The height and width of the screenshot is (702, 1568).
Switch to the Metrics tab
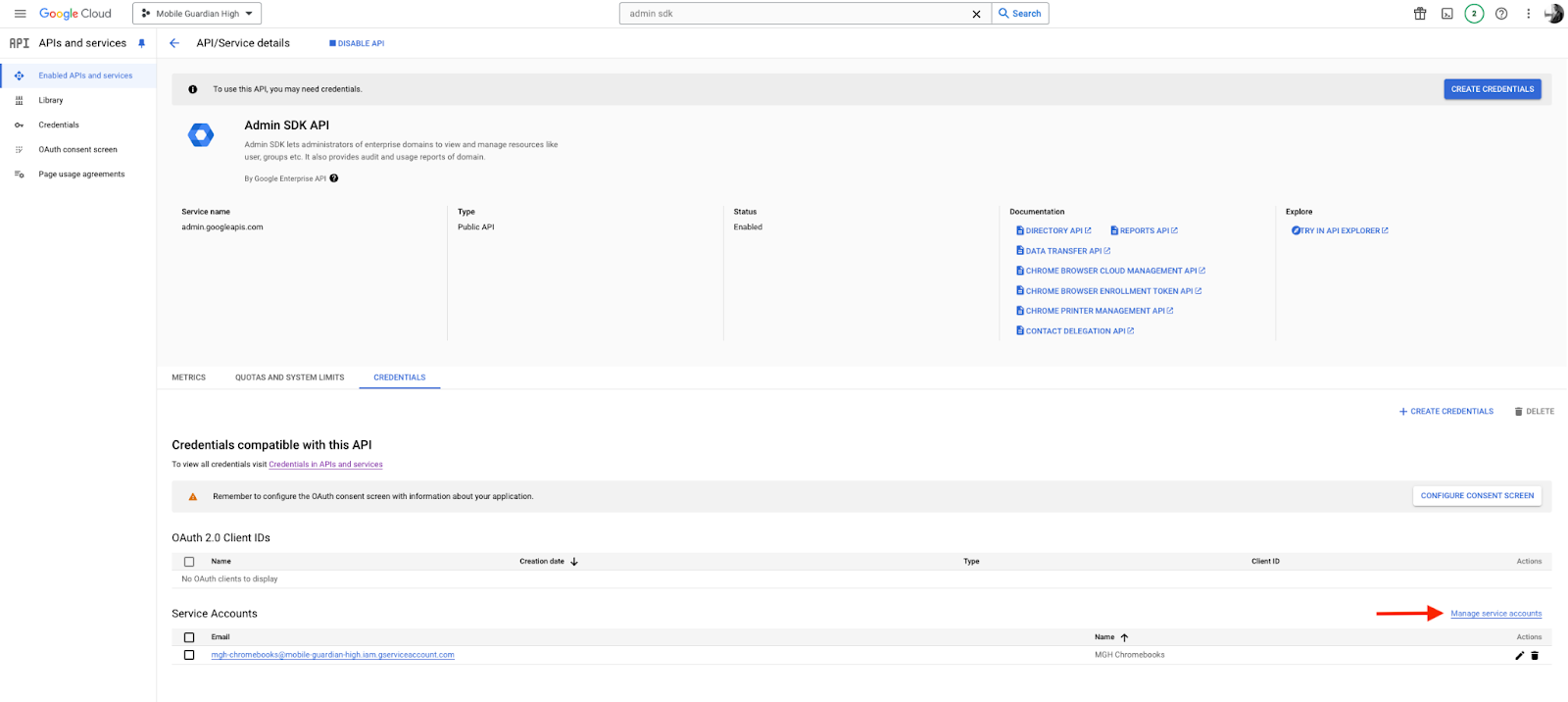pos(188,377)
